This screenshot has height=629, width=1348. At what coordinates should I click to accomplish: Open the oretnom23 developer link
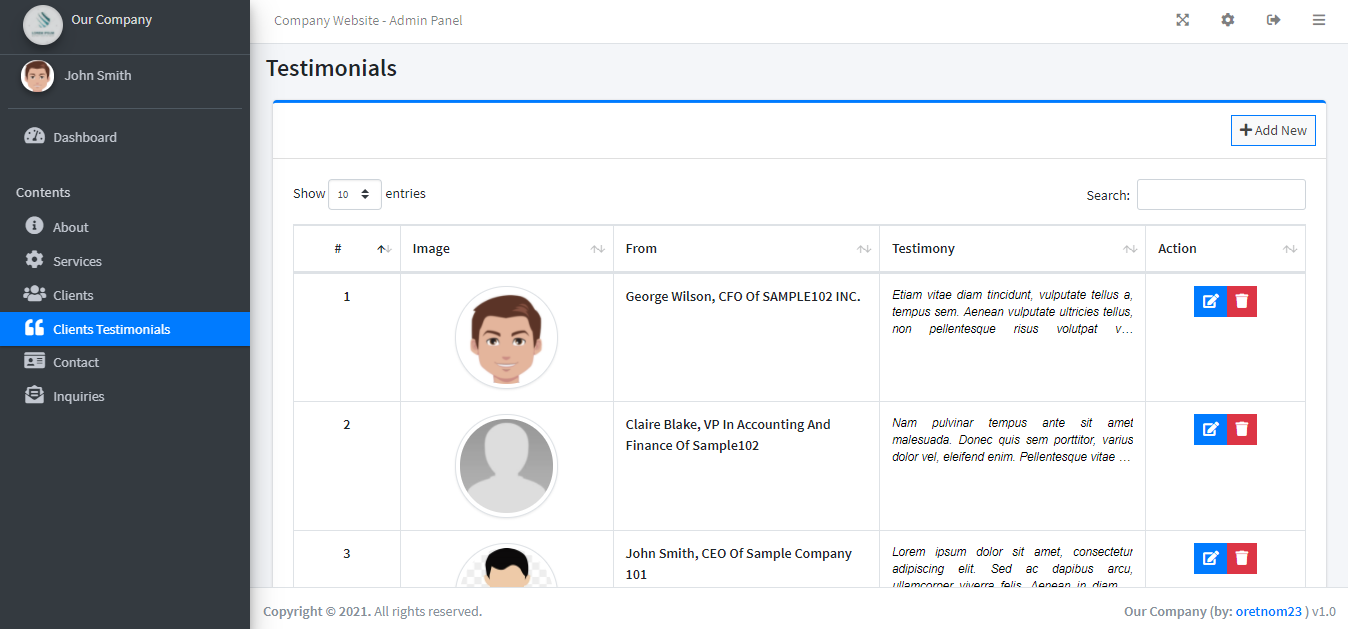tap(1269, 611)
